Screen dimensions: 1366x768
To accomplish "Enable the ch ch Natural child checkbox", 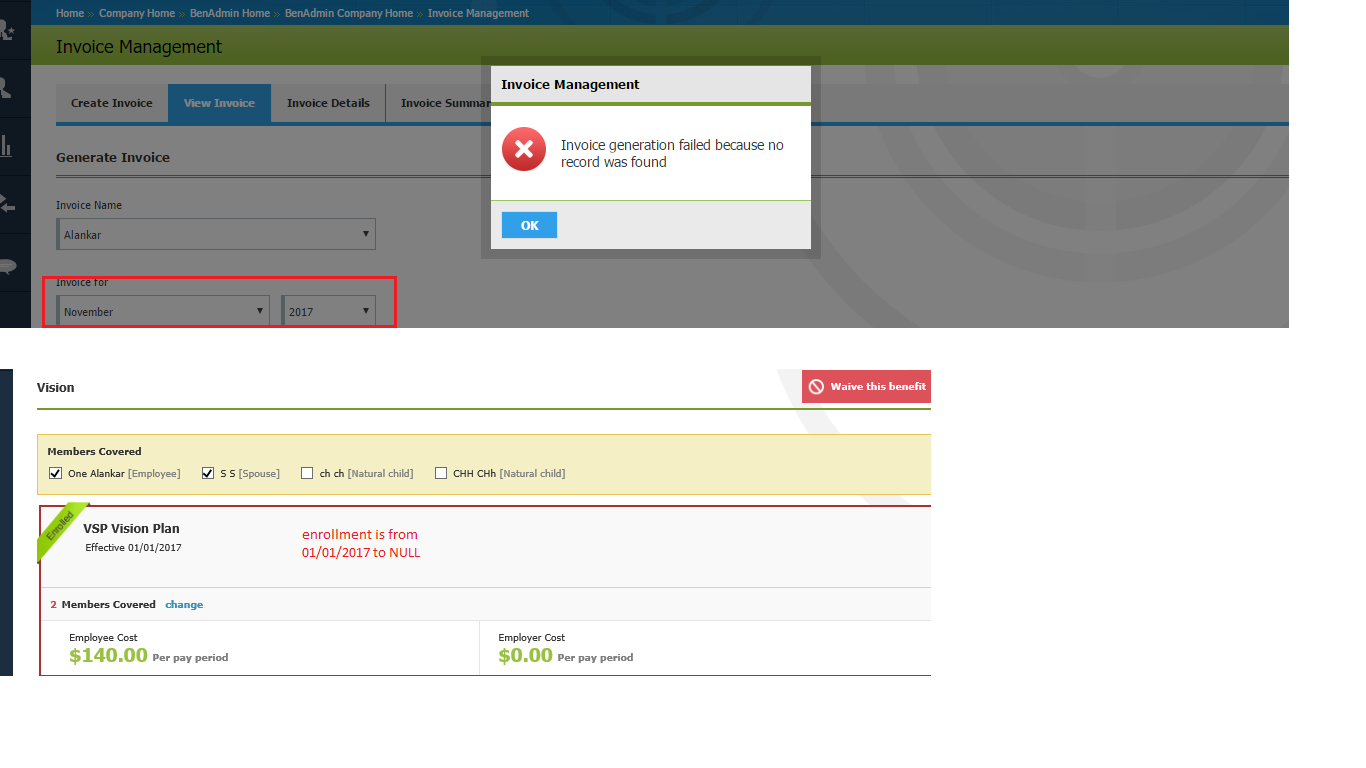I will coord(307,472).
